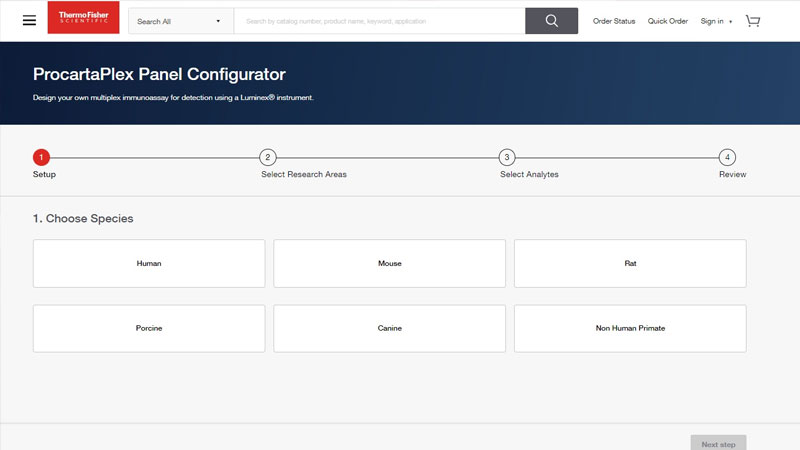
Task: Select the Mouse species card
Action: (x=389, y=263)
